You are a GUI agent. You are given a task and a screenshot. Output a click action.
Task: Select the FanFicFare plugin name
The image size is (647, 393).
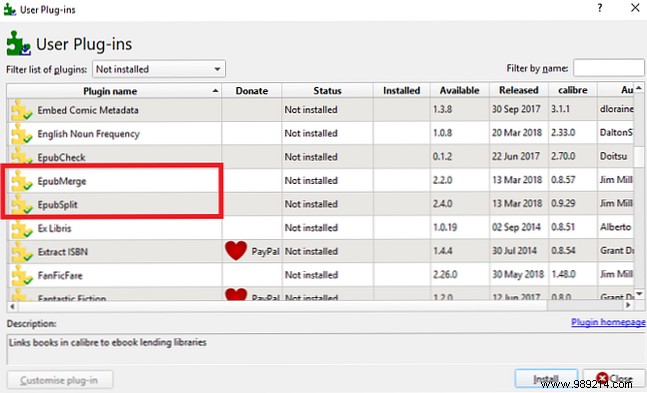(x=60, y=275)
